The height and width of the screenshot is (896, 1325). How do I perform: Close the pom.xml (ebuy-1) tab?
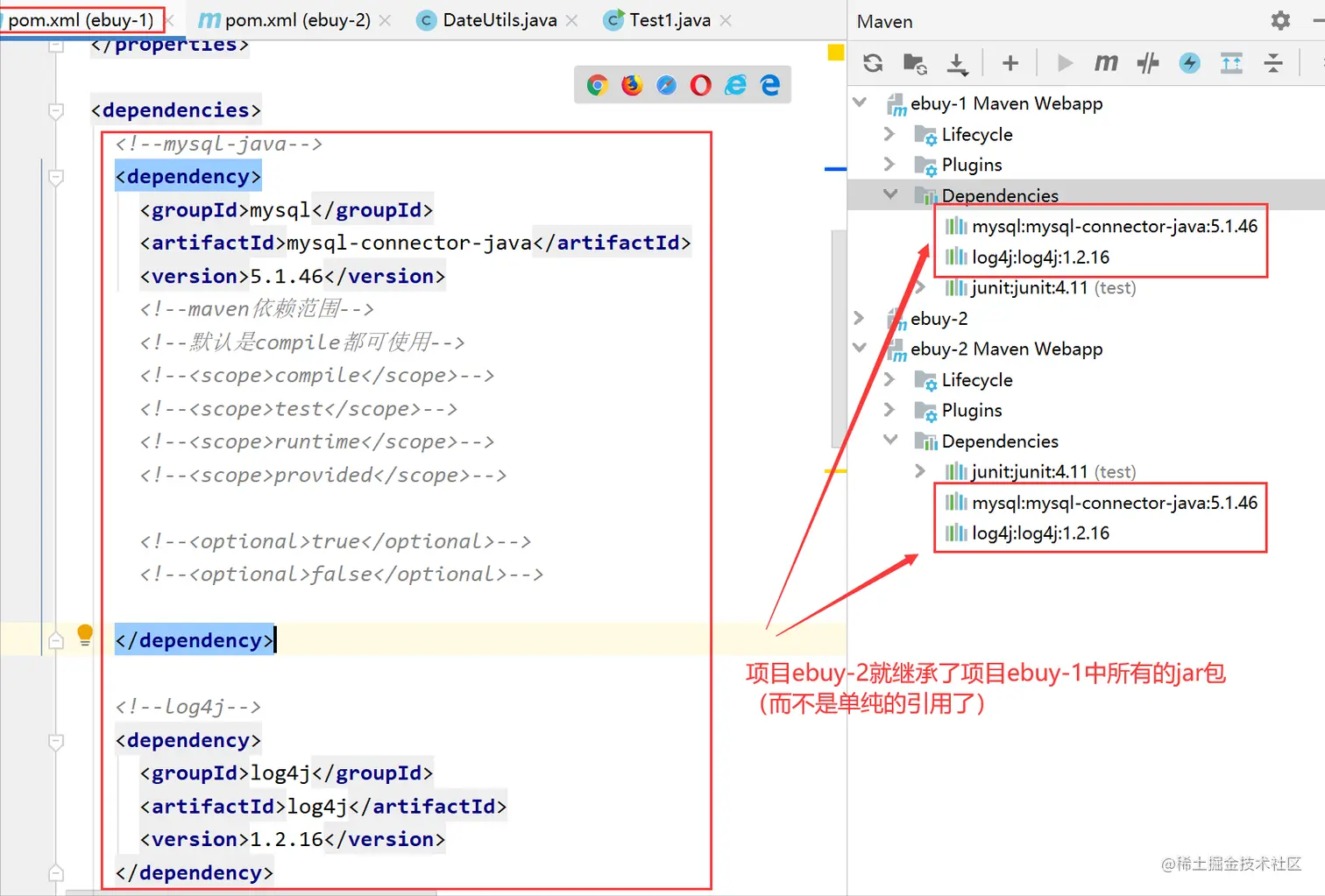(171, 20)
